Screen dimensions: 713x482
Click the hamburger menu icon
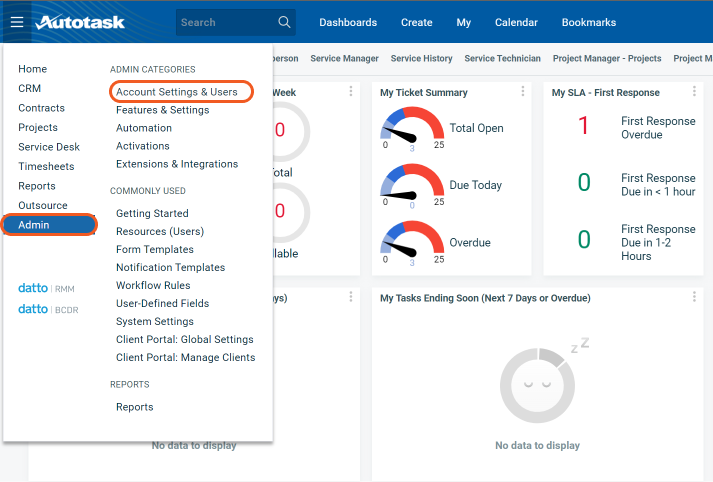17,22
